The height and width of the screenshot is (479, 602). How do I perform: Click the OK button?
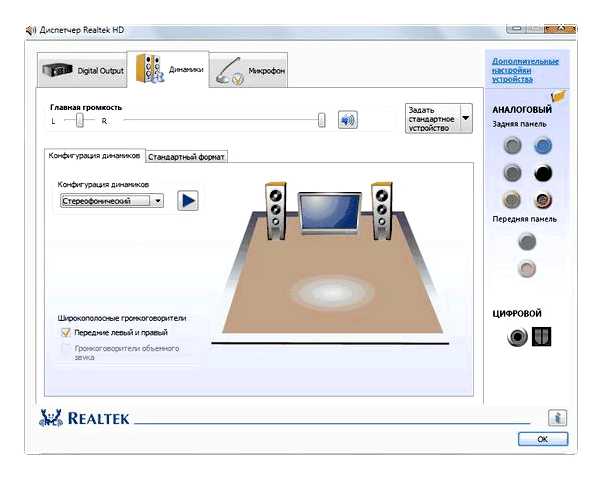tap(542, 439)
